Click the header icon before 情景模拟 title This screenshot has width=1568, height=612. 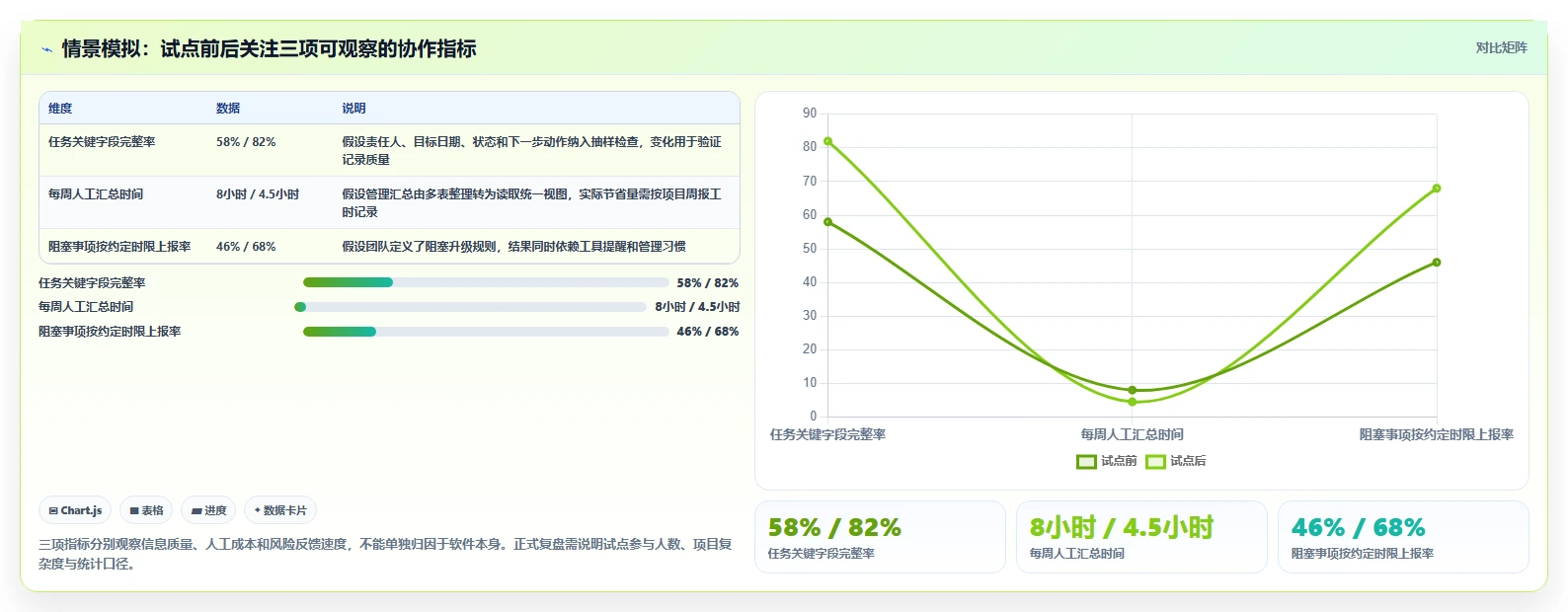[46, 49]
